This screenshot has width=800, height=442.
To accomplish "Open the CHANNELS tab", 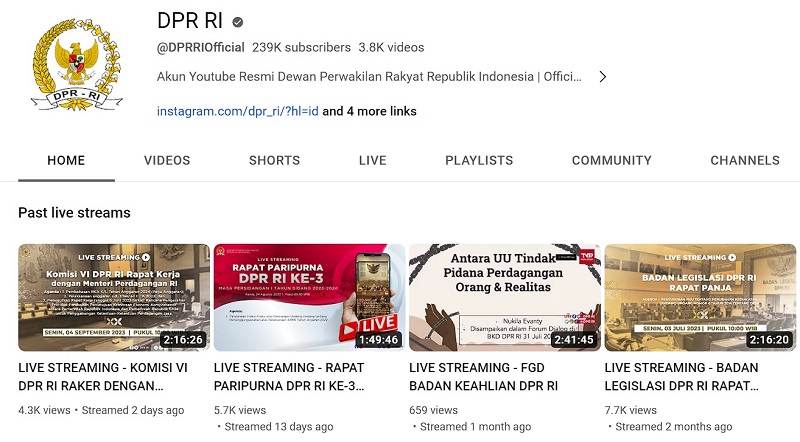I will (x=745, y=160).
